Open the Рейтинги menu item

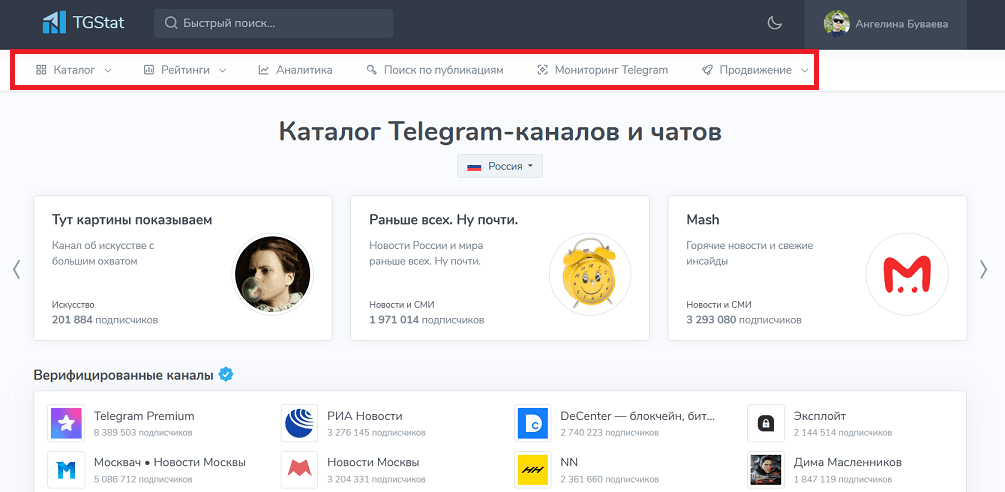coord(185,70)
